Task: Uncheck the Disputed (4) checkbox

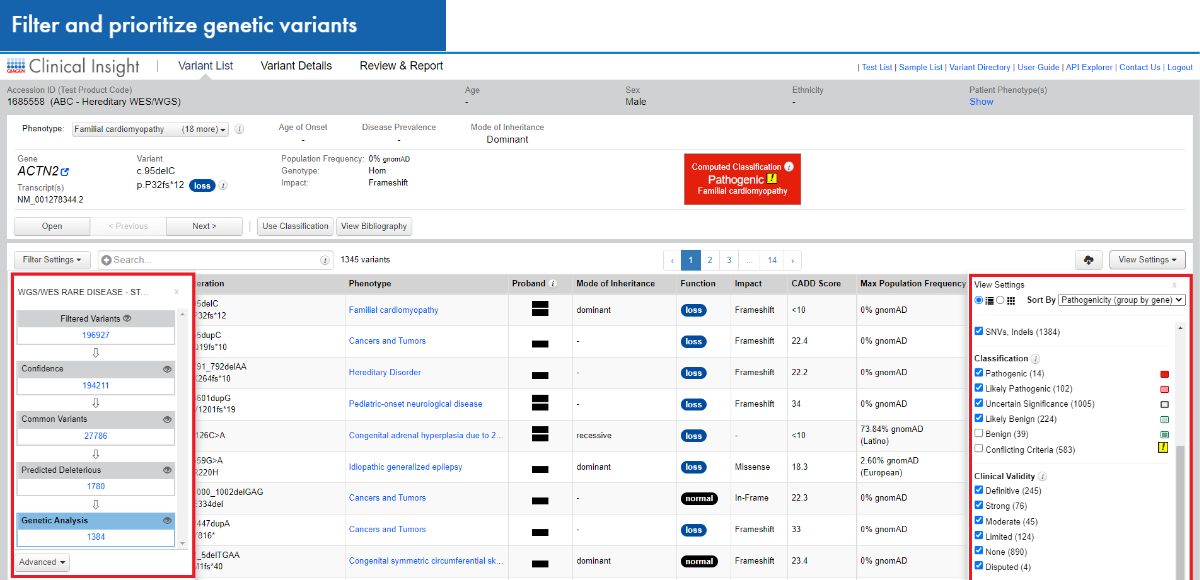Action: pos(979,567)
